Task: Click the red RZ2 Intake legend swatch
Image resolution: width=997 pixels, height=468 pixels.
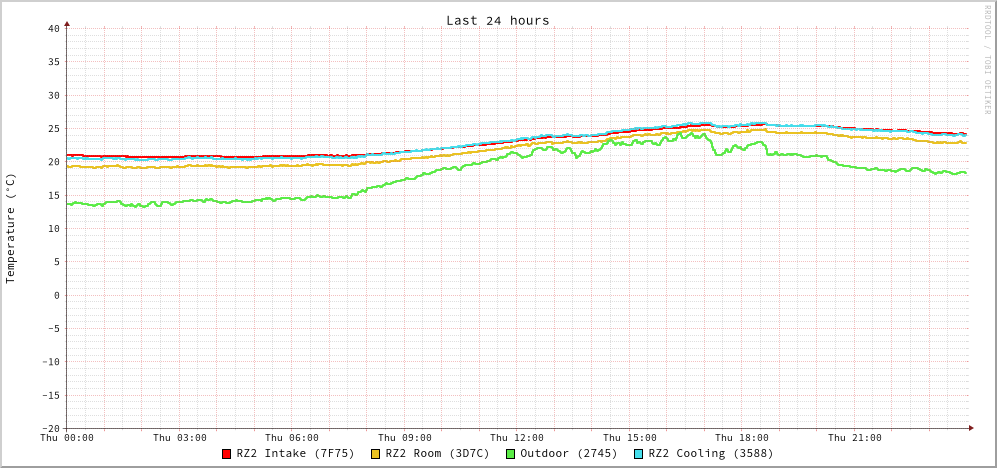Action: coord(226,454)
